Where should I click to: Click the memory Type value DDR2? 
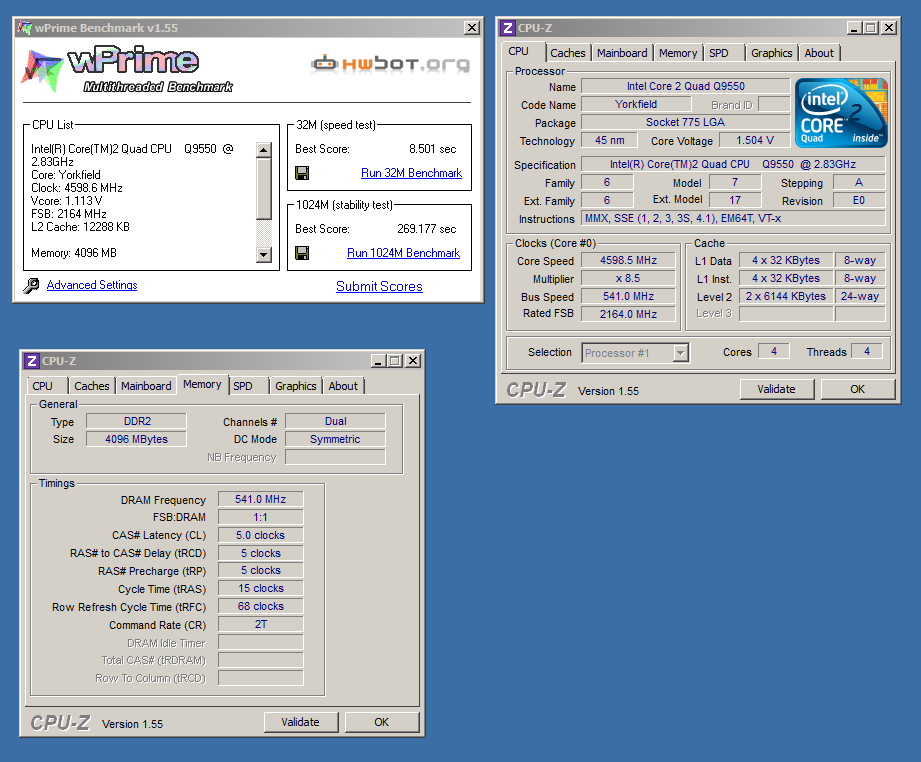(136, 421)
